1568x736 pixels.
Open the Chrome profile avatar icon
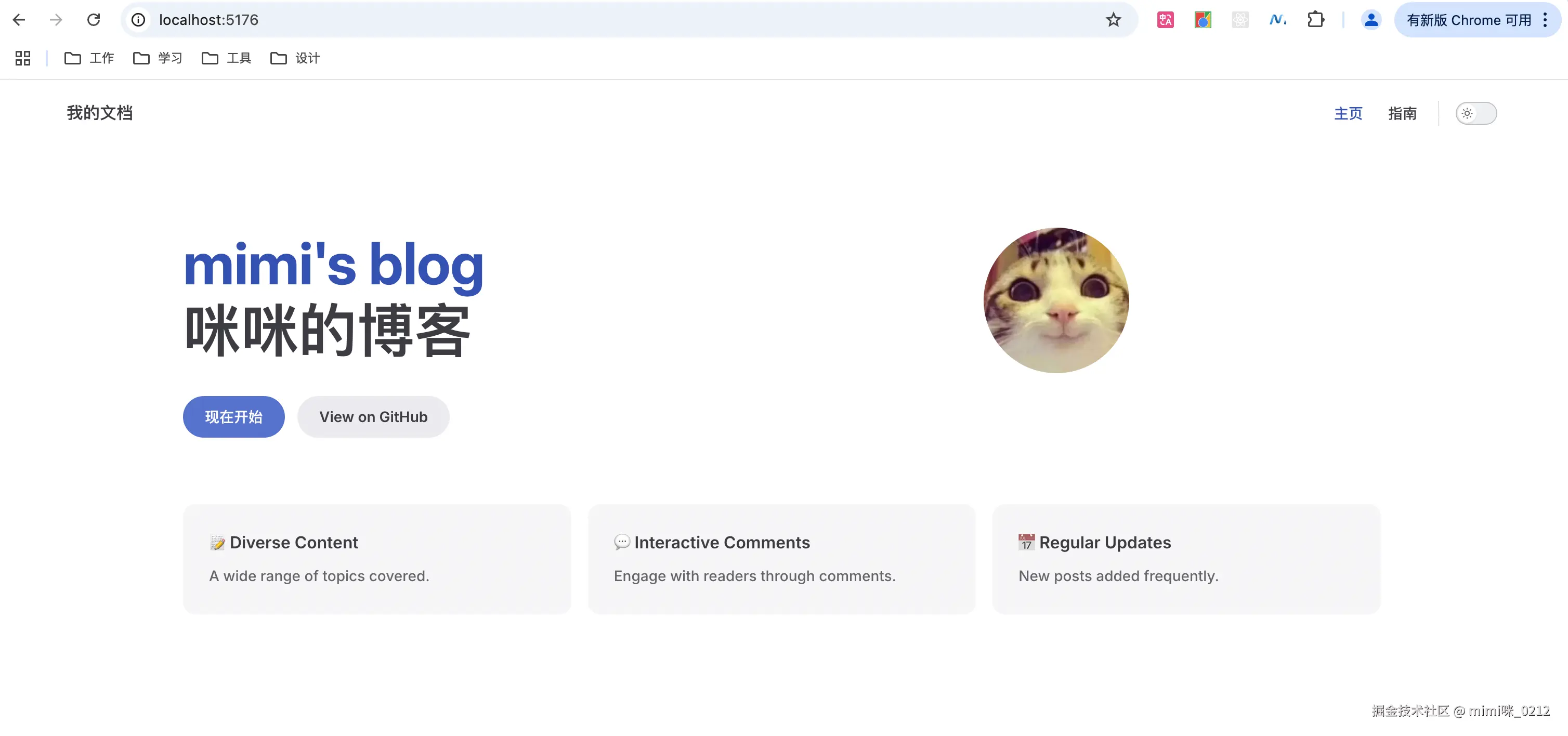point(1370,20)
